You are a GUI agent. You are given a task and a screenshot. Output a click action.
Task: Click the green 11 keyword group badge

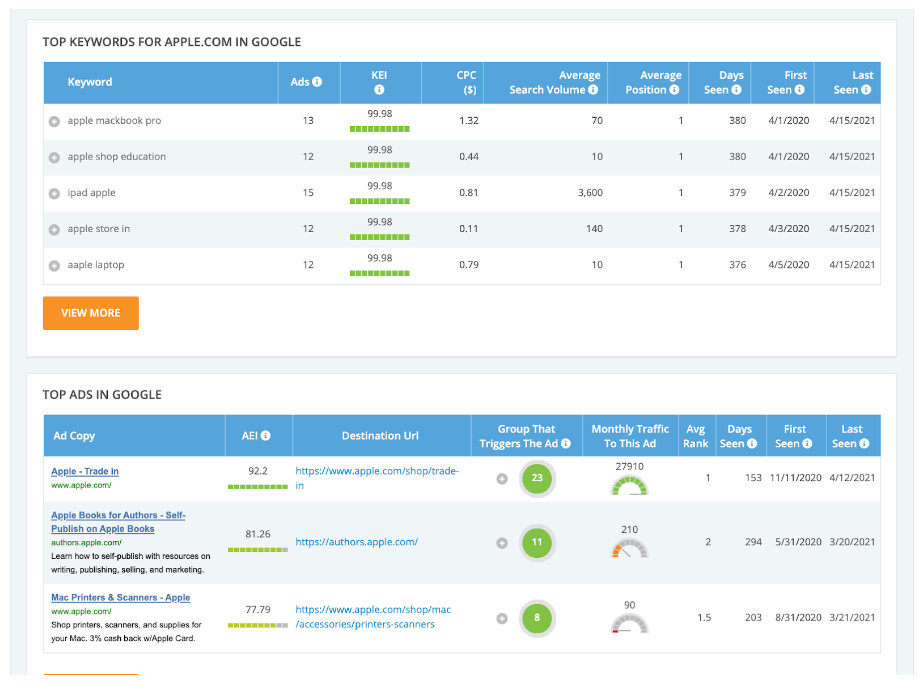click(x=537, y=543)
